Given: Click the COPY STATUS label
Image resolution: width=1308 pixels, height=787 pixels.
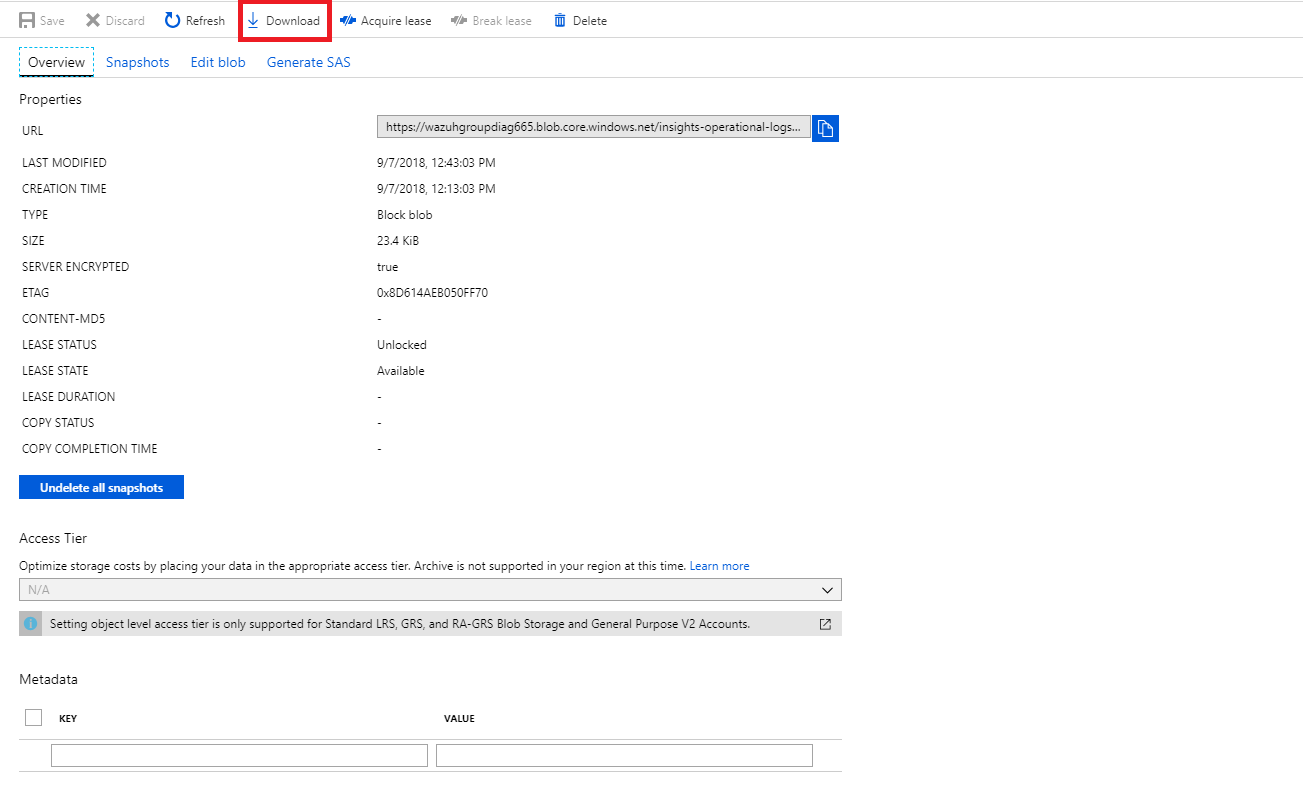Looking at the screenshot, I should point(58,423).
